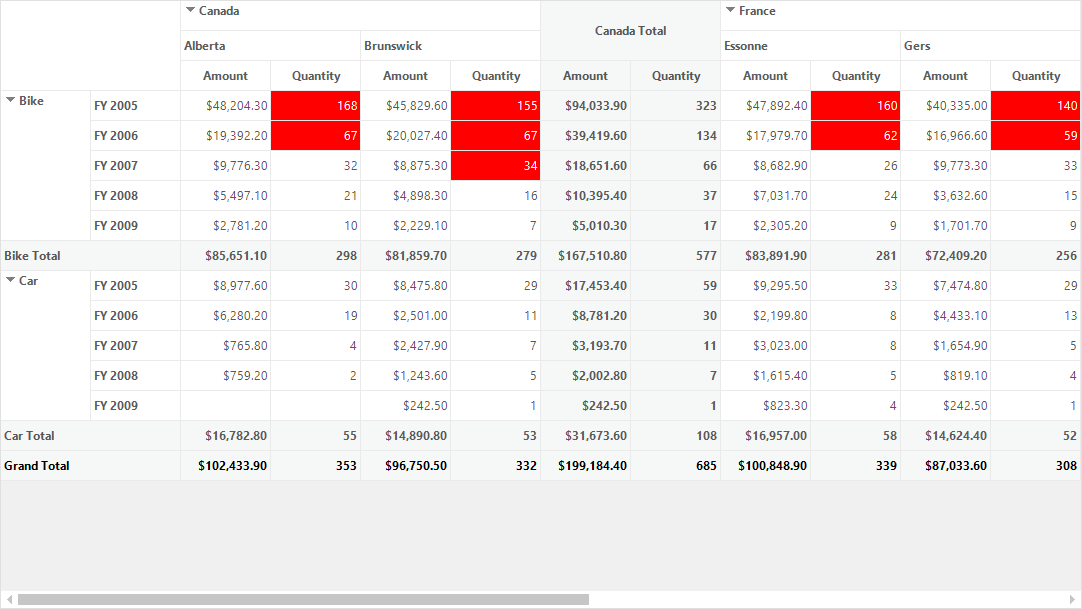Click the Amount header under Alberta
The width and height of the screenshot is (1082, 609).
[225, 76]
